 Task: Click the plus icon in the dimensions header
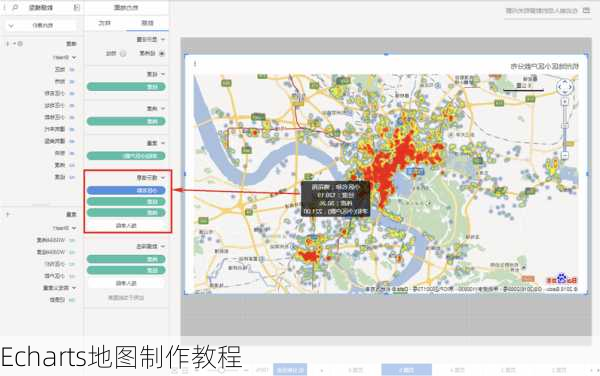pyautogui.click(x=7, y=44)
